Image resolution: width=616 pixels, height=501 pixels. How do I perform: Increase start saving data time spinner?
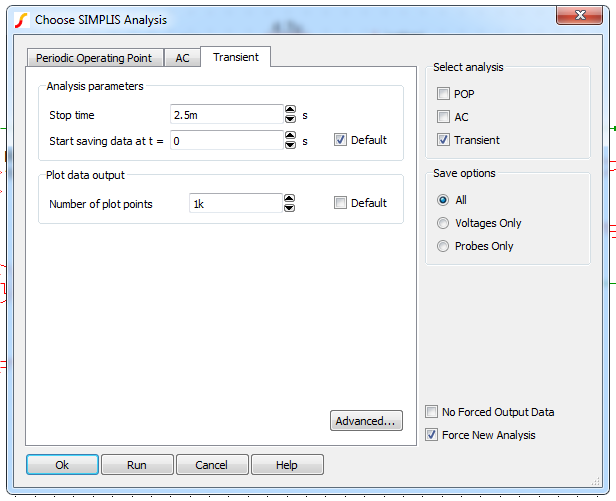pyautogui.click(x=290, y=135)
